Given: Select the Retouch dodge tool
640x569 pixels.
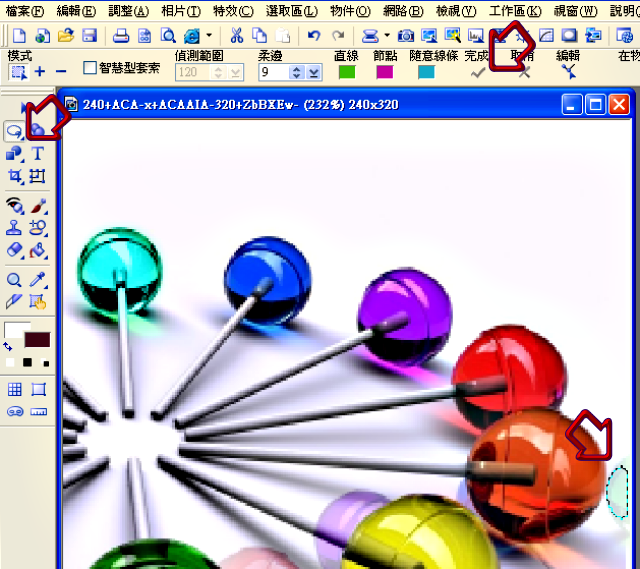Looking at the screenshot, I should (38, 228).
